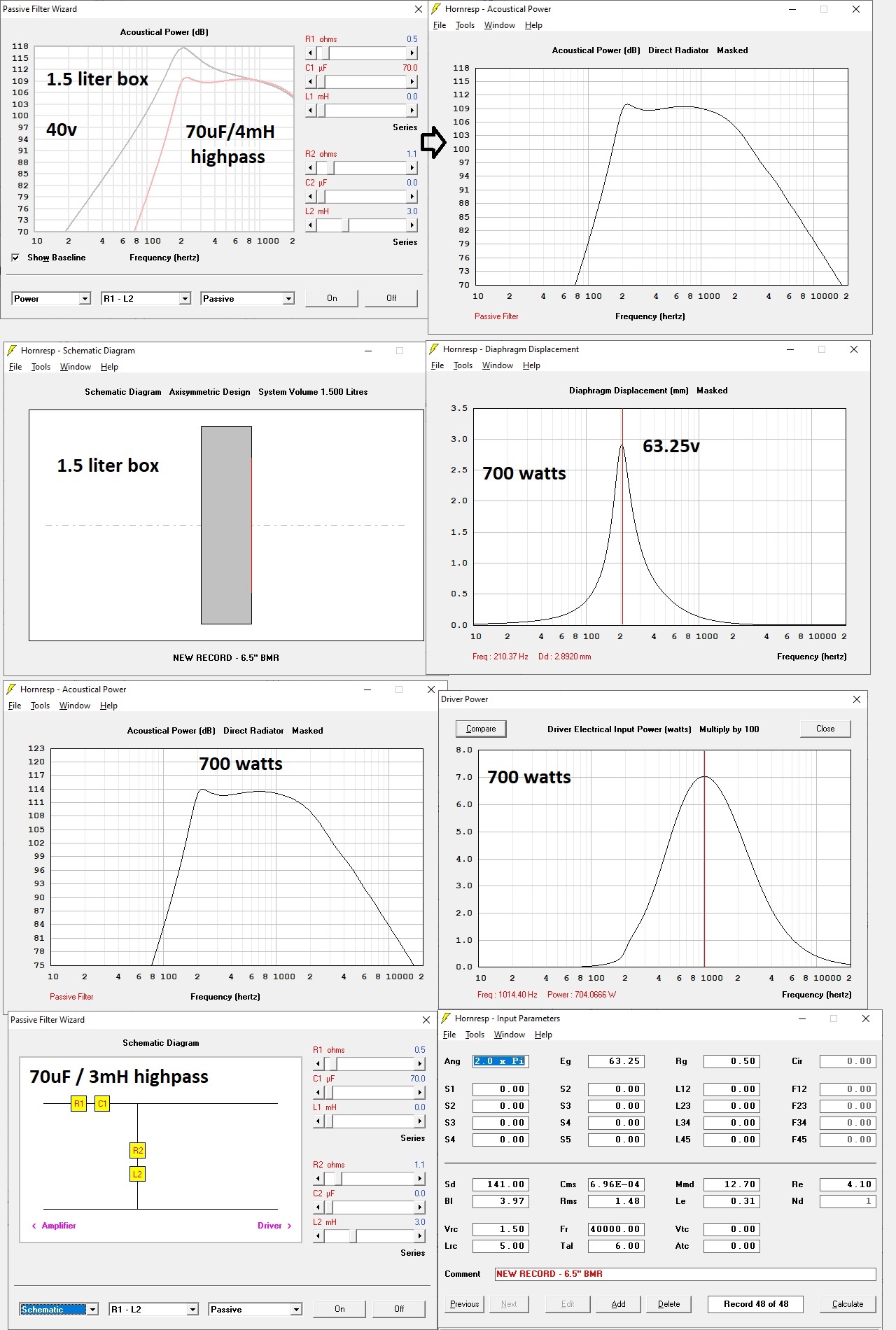Click Compare button in Driver Power window
This screenshot has height=1330, width=896.
pos(481,729)
